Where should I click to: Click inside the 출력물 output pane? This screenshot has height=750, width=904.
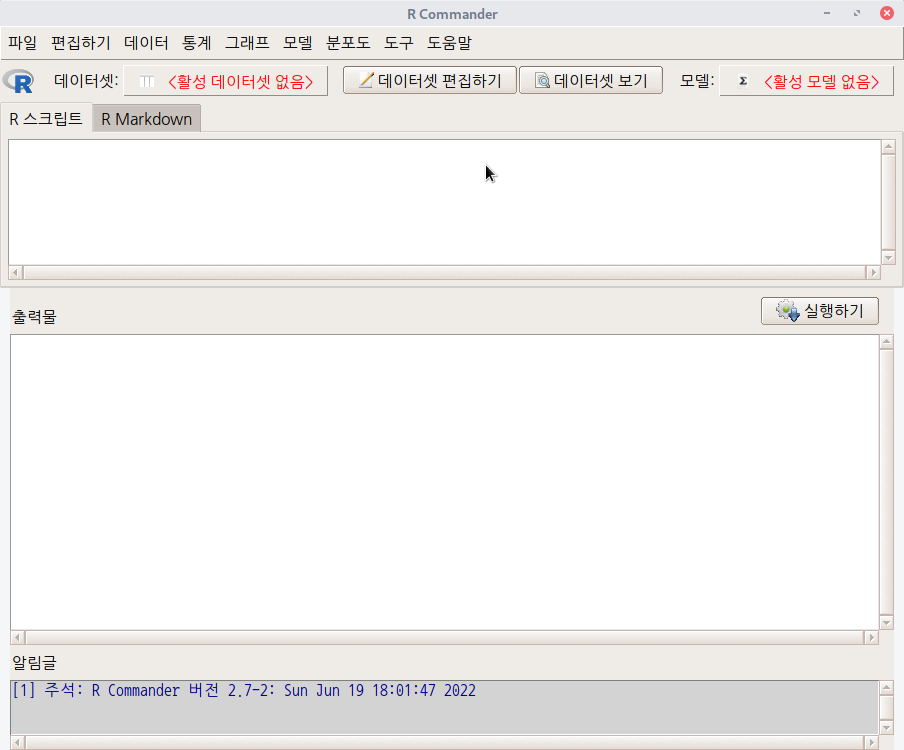coord(445,483)
